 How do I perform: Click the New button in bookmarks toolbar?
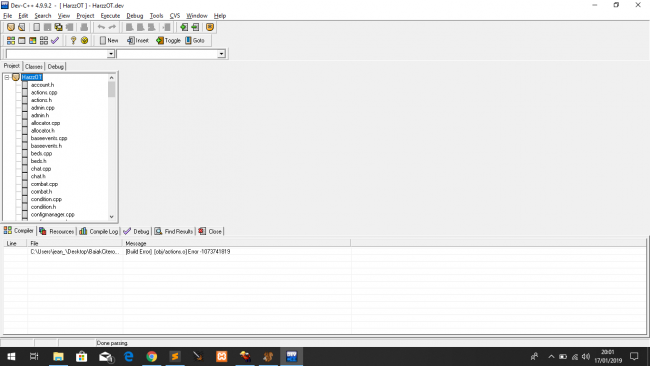point(109,41)
